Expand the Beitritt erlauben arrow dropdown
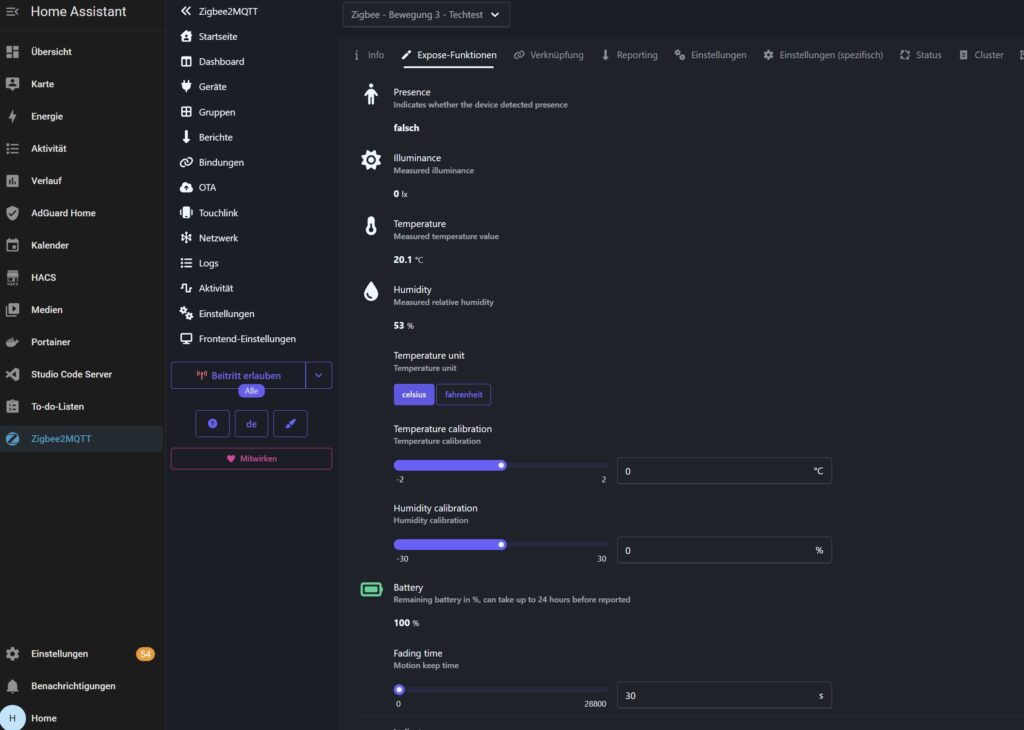Image resolution: width=1024 pixels, height=730 pixels. tap(319, 375)
